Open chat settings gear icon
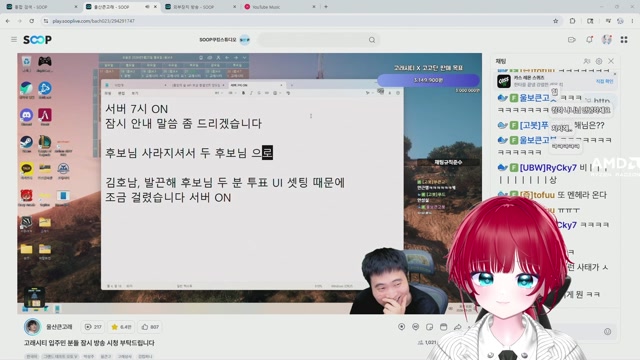Viewport: 640px width, 360px height. click(599, 61)
